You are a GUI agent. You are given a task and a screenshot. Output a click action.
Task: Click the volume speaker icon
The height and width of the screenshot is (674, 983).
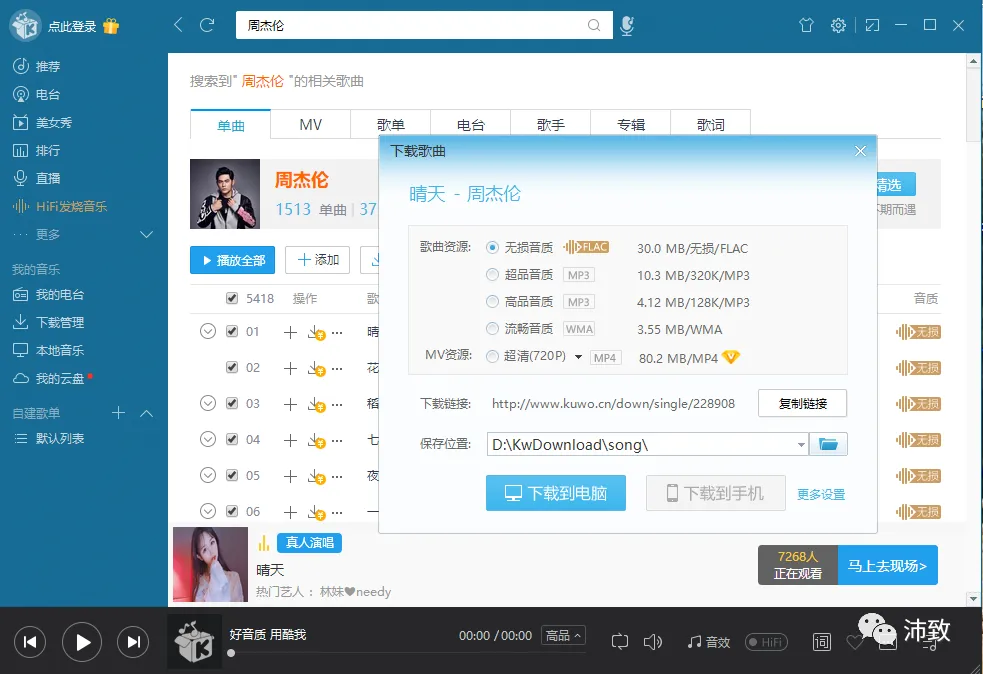(653, 641)
